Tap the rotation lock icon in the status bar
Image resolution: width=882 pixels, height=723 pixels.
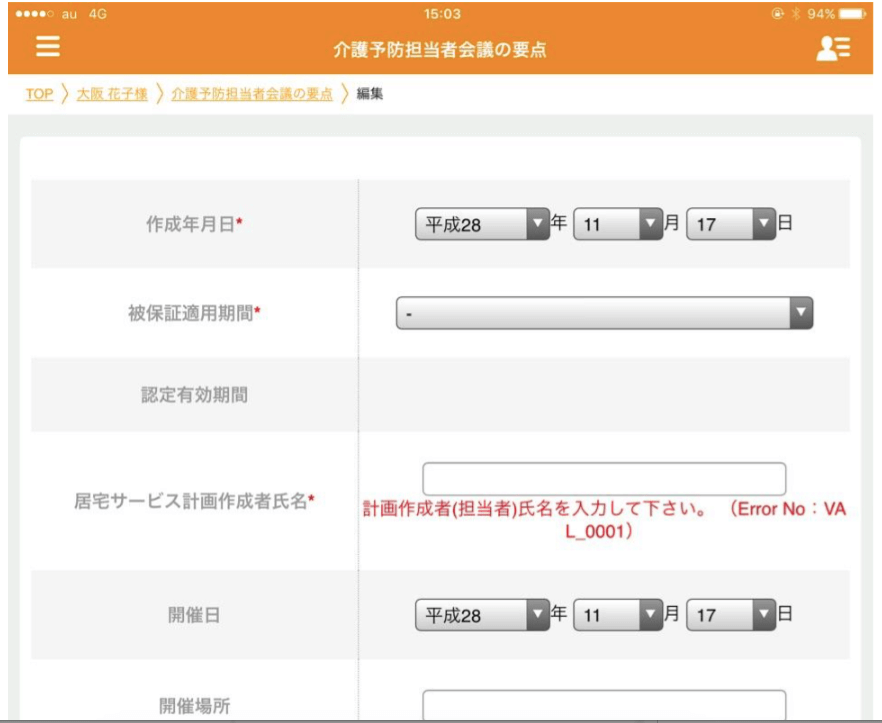click(777, 14)
